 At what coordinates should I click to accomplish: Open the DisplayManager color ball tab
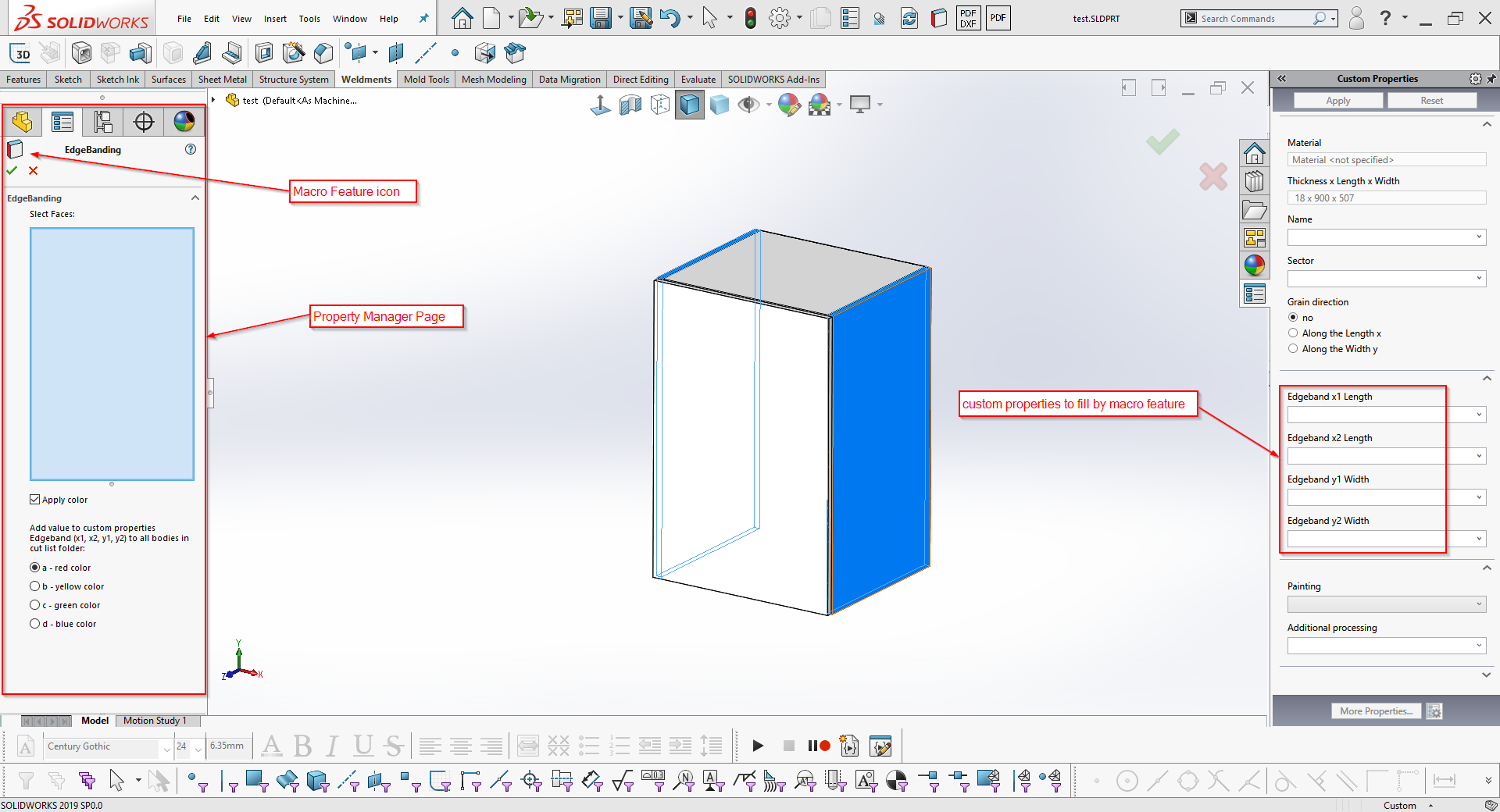184,122
